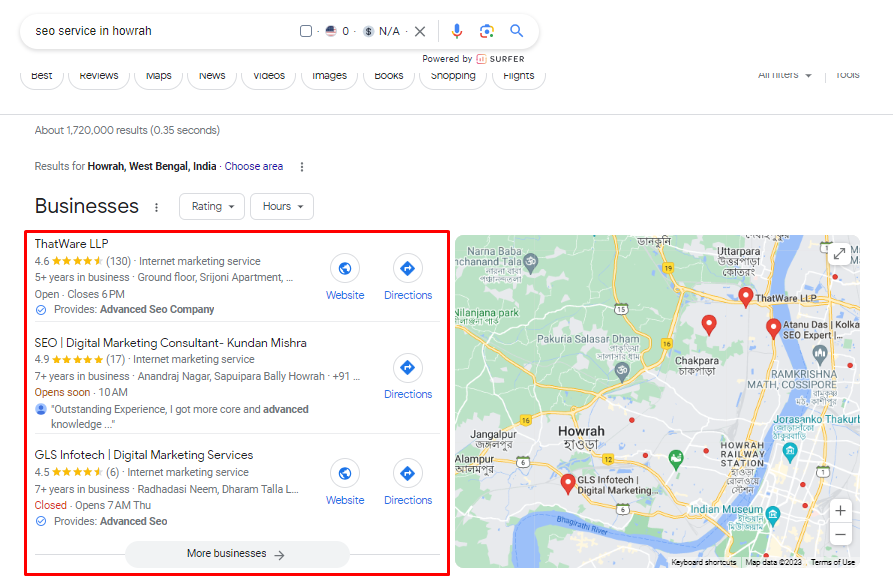Open ThatWare LLP website globe icon

pyautogui.click(x=345, y=268)
